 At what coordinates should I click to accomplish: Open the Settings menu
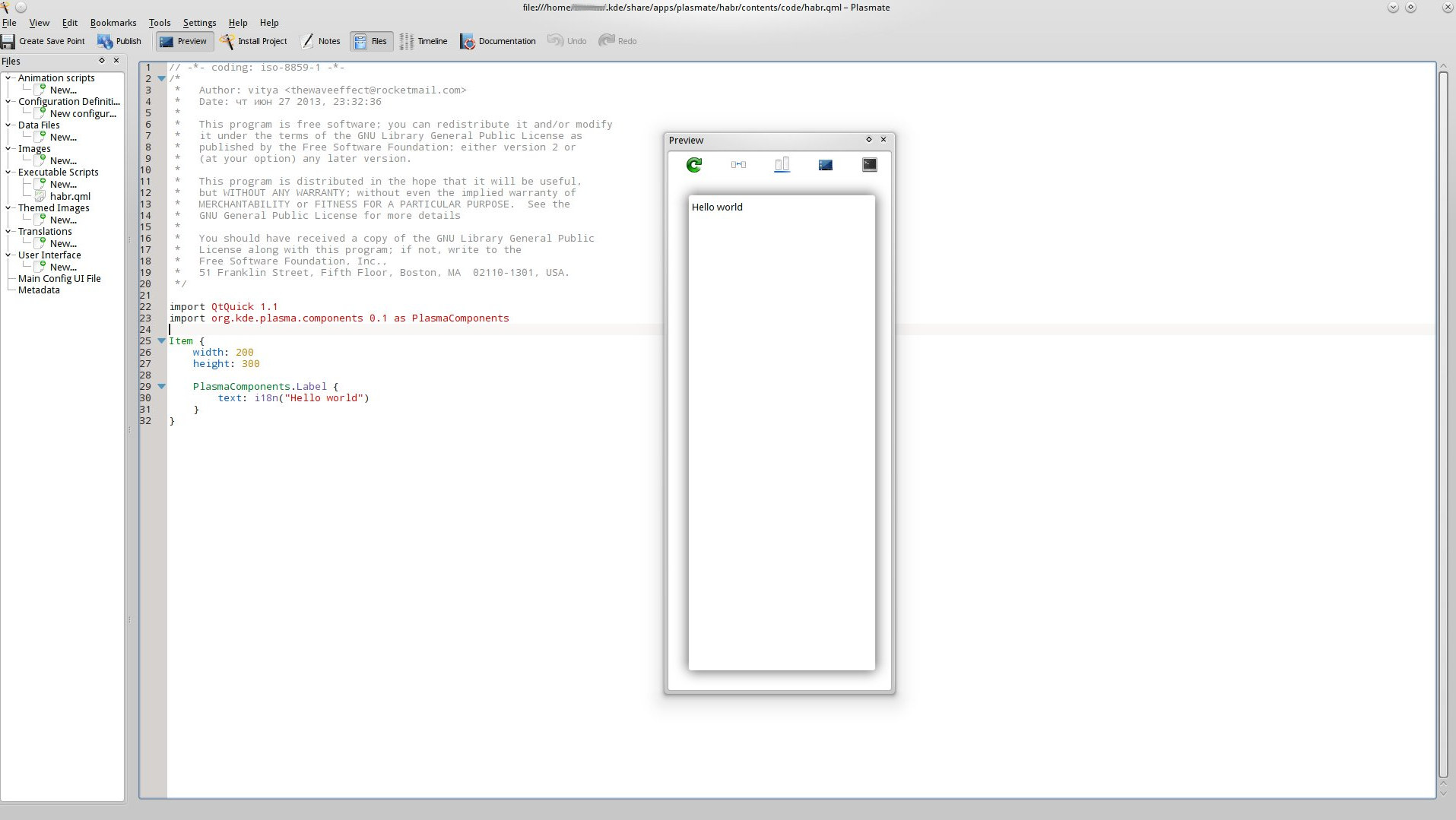click(198, 22)
